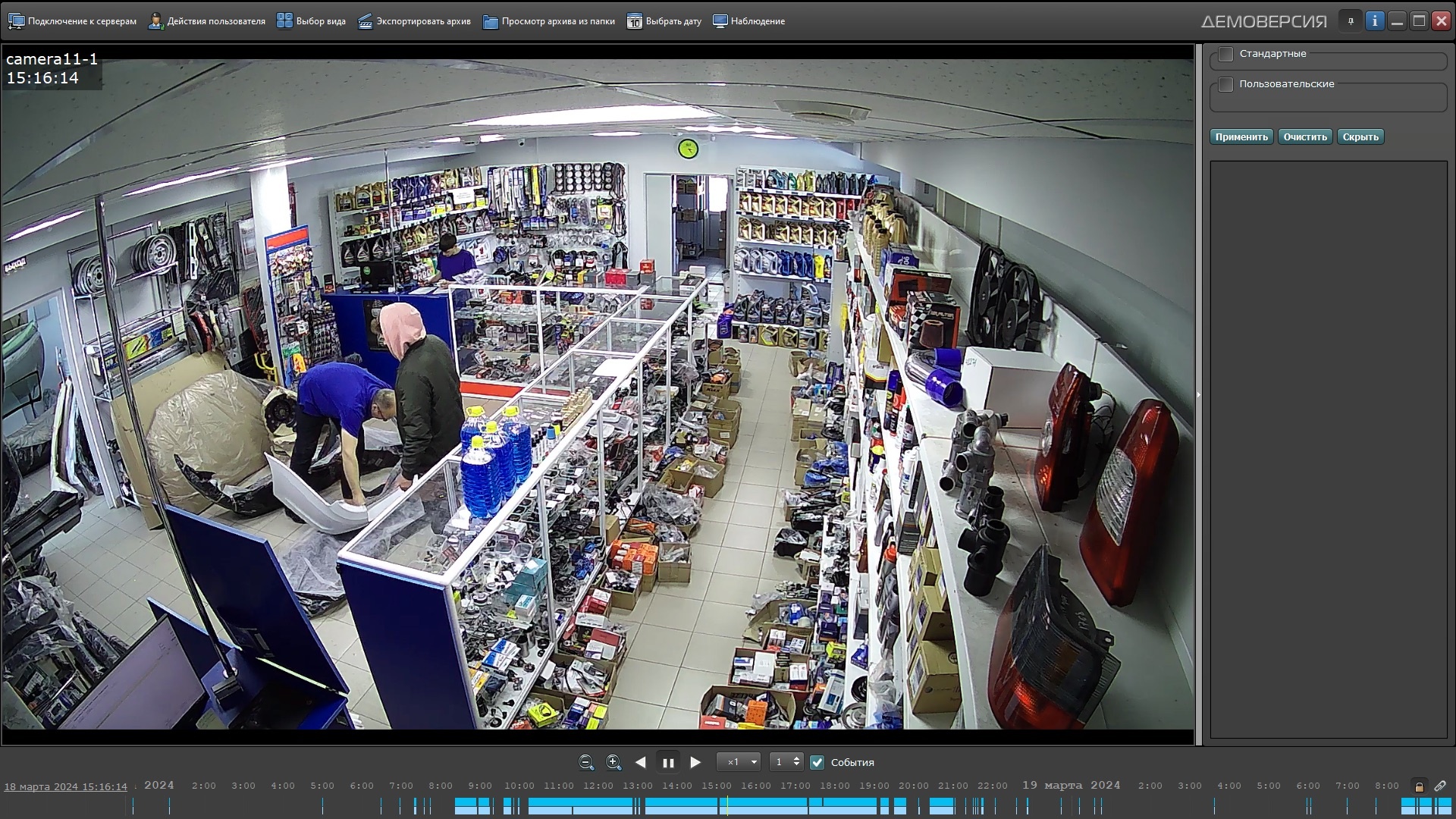Zoom out the timeline with magnifier minus
1456x819 pixels.
click(x=585, y=762)
